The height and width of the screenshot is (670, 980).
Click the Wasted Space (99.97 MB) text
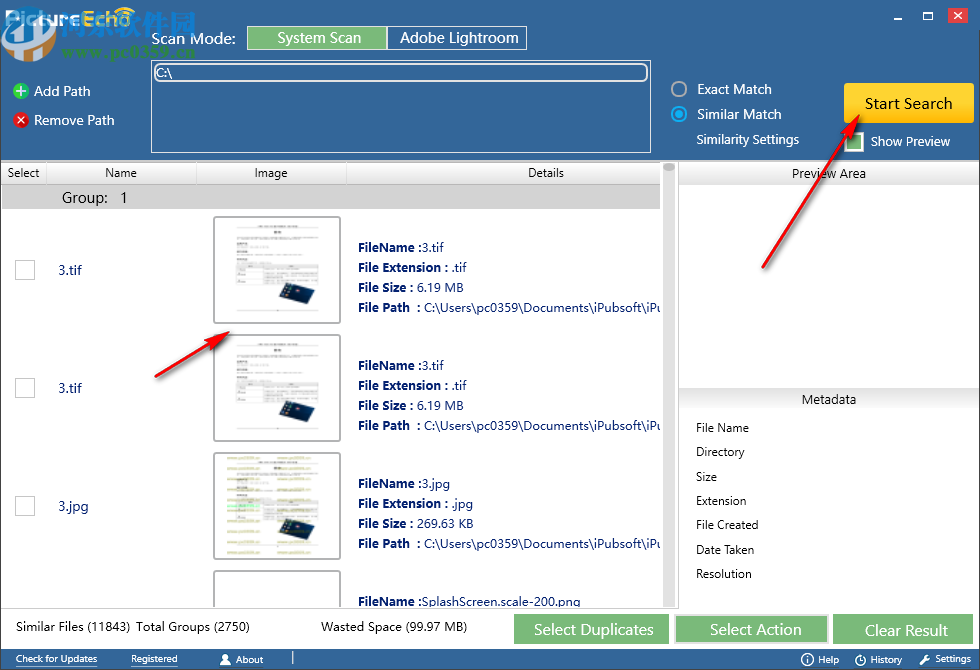click(394, 627)
